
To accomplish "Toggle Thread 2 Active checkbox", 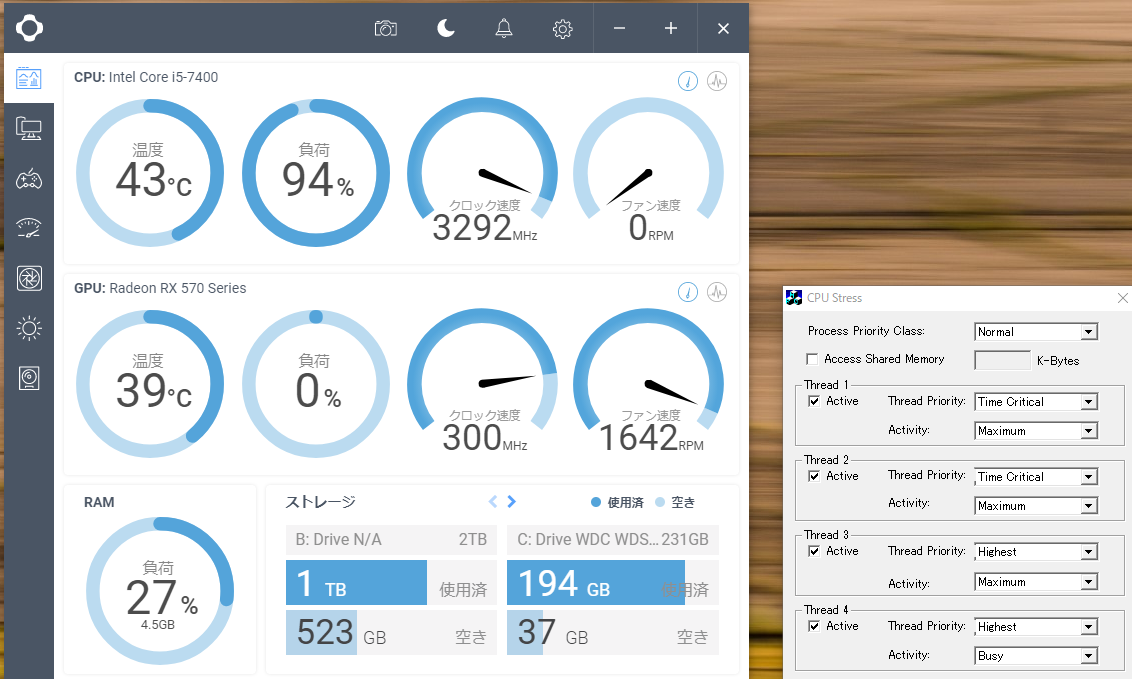I will [814, 476].
